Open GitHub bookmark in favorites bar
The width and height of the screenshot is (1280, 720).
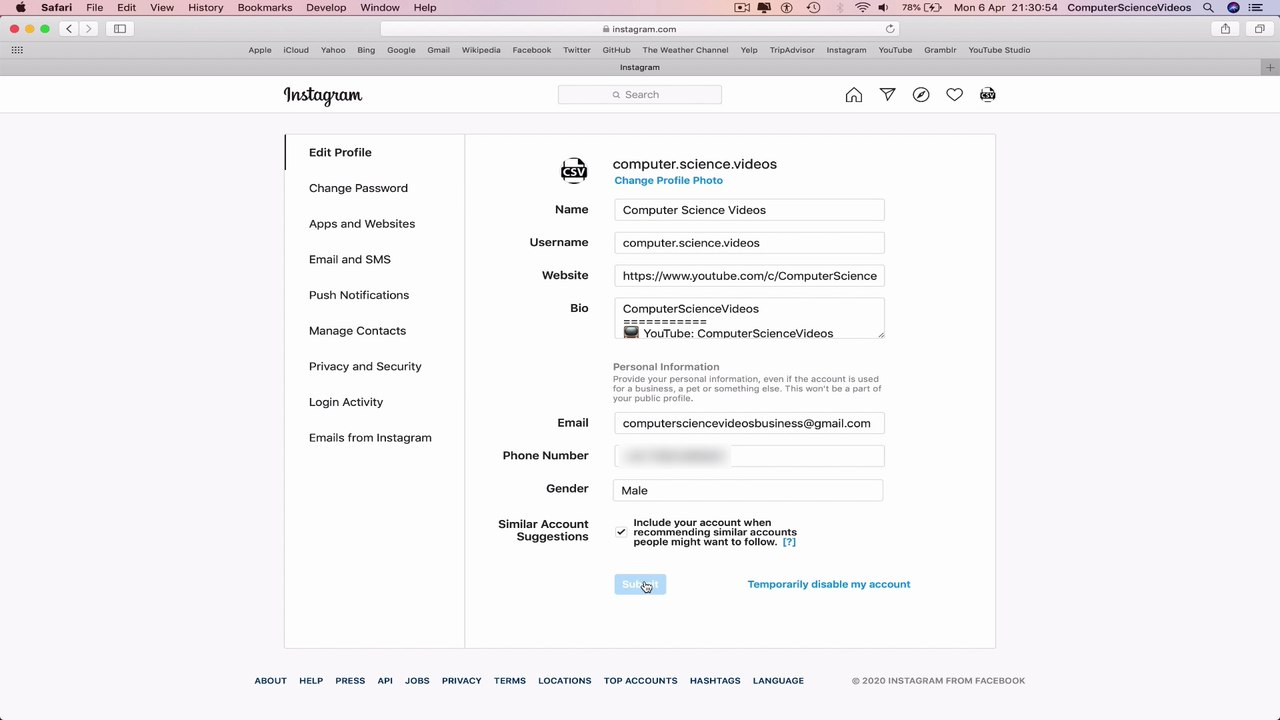click(x=616, y=50)
